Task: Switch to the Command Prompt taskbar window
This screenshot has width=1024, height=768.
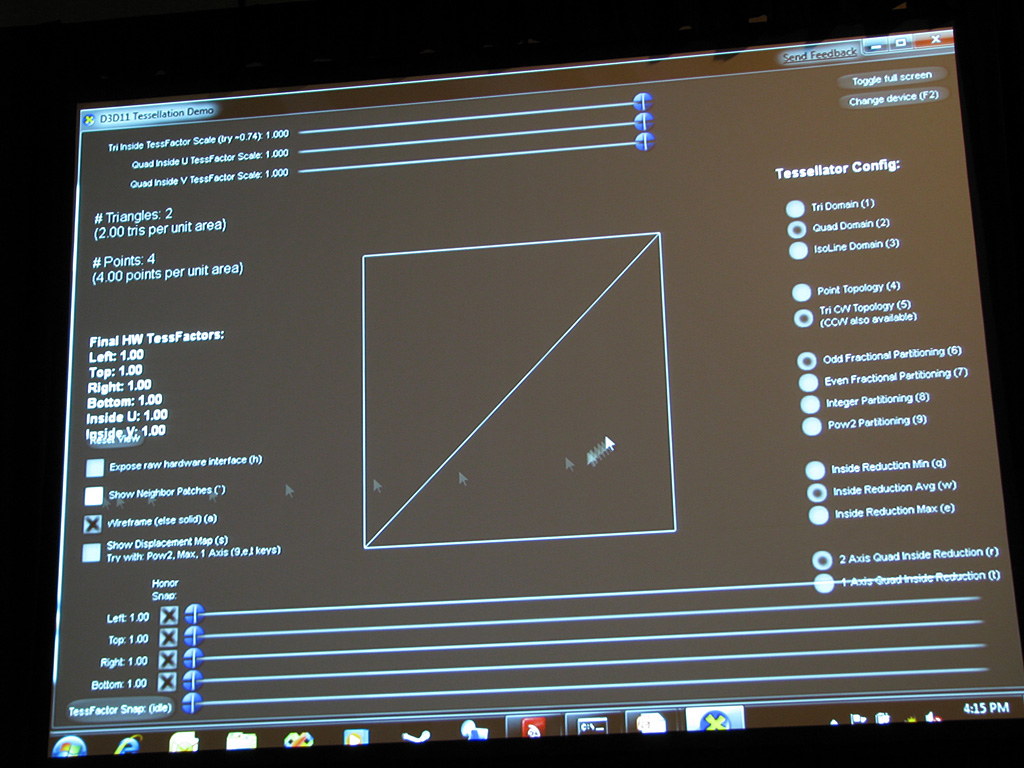Action: point(592,726)
